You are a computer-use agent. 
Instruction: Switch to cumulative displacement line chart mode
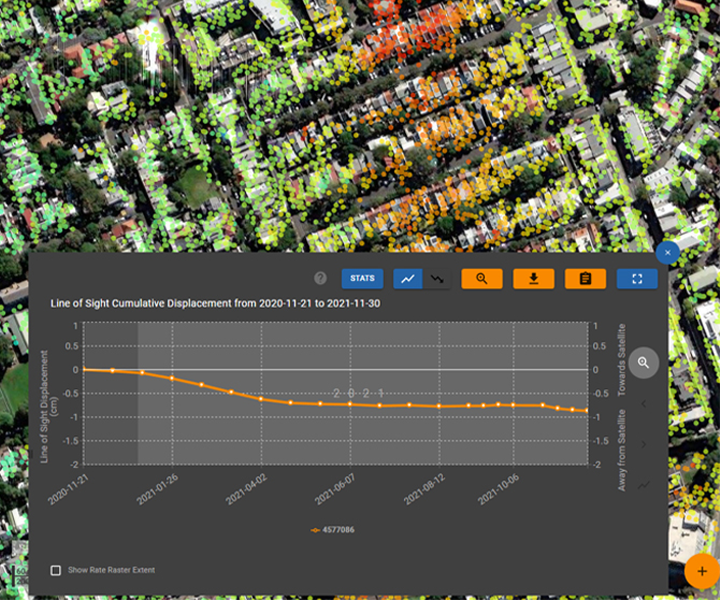(407, 279)
